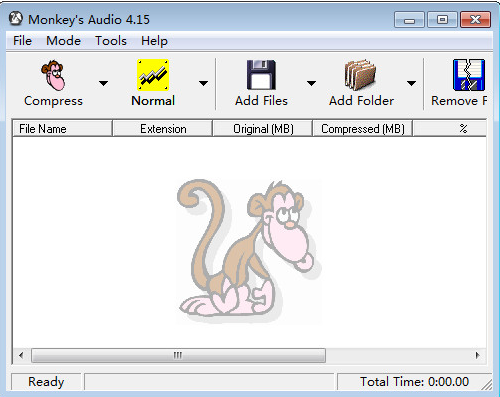This screenshot has height=397, width=500.
Task: Click the window resize grip corner
Action: [487, 385]
